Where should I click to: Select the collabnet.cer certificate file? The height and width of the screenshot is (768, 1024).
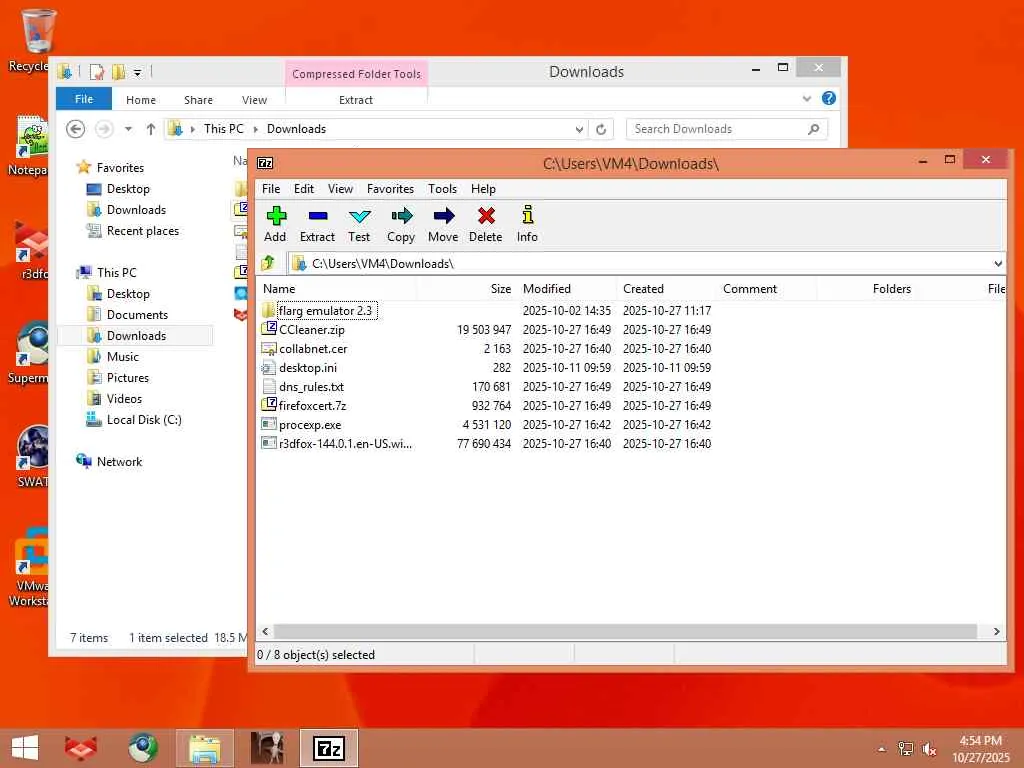coord(313,349)
